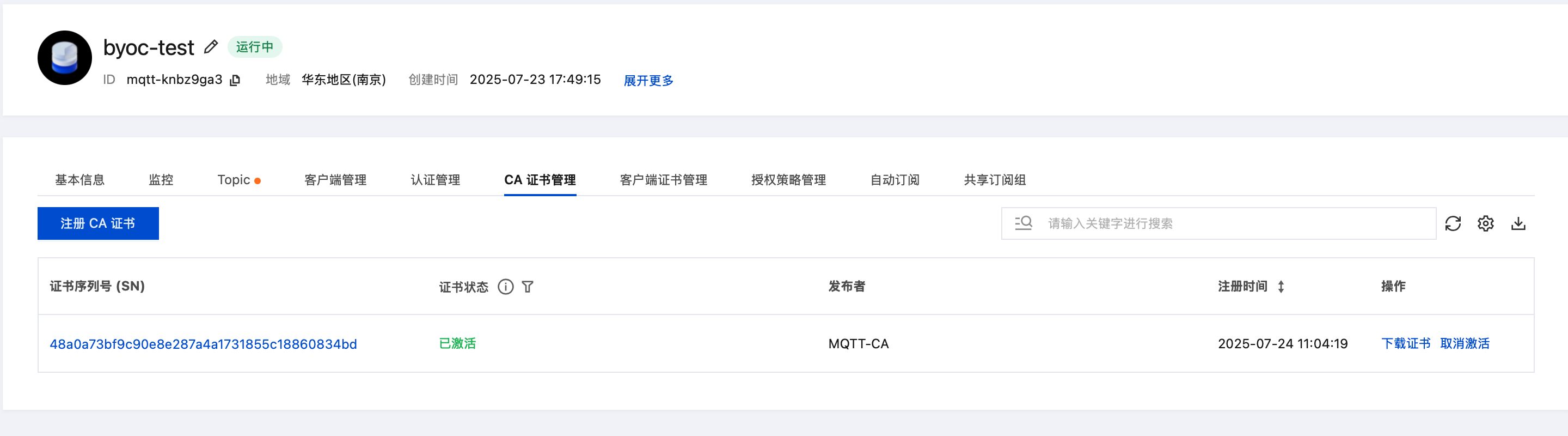Click the edit pencil next to byoc-test
Screen dimensions: 1568x436
tap(211, 47)
